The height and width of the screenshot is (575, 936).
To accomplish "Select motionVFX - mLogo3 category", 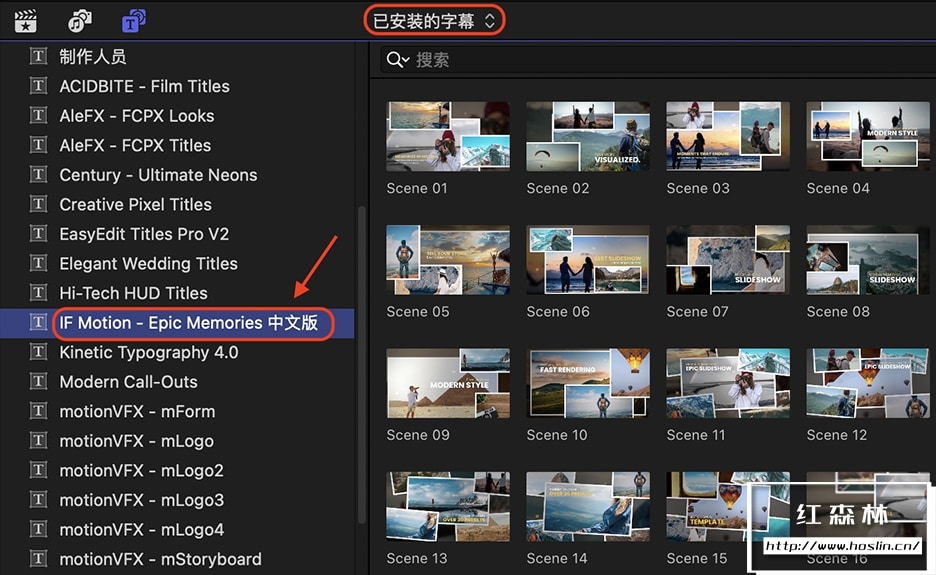I will pos(177,500).
